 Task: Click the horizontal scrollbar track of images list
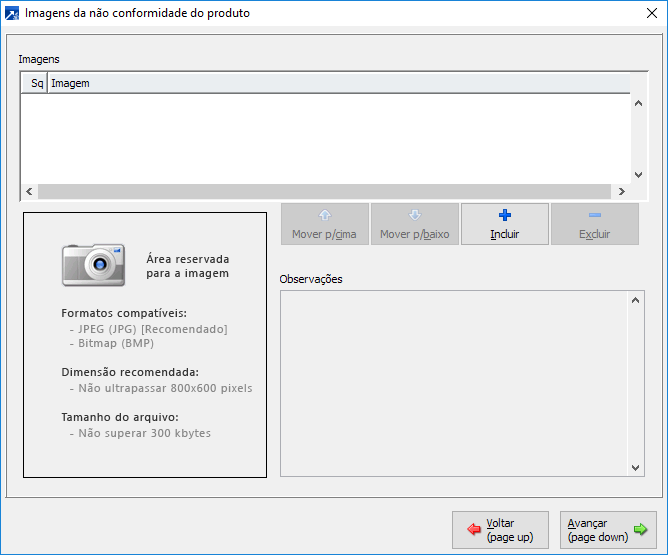click(326, 192)
